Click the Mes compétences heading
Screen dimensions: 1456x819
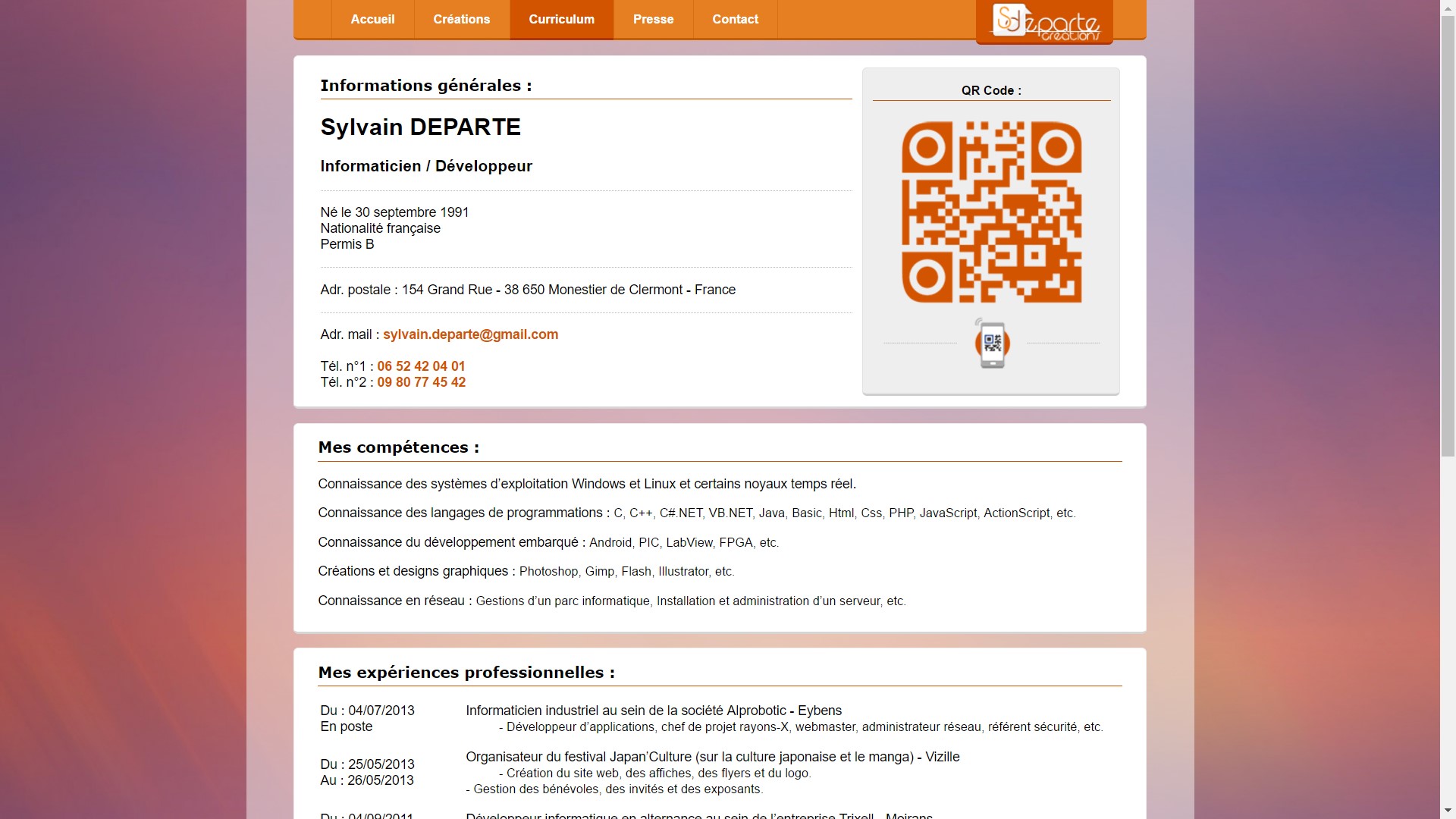pyautogui.click(x=398, y=447)
